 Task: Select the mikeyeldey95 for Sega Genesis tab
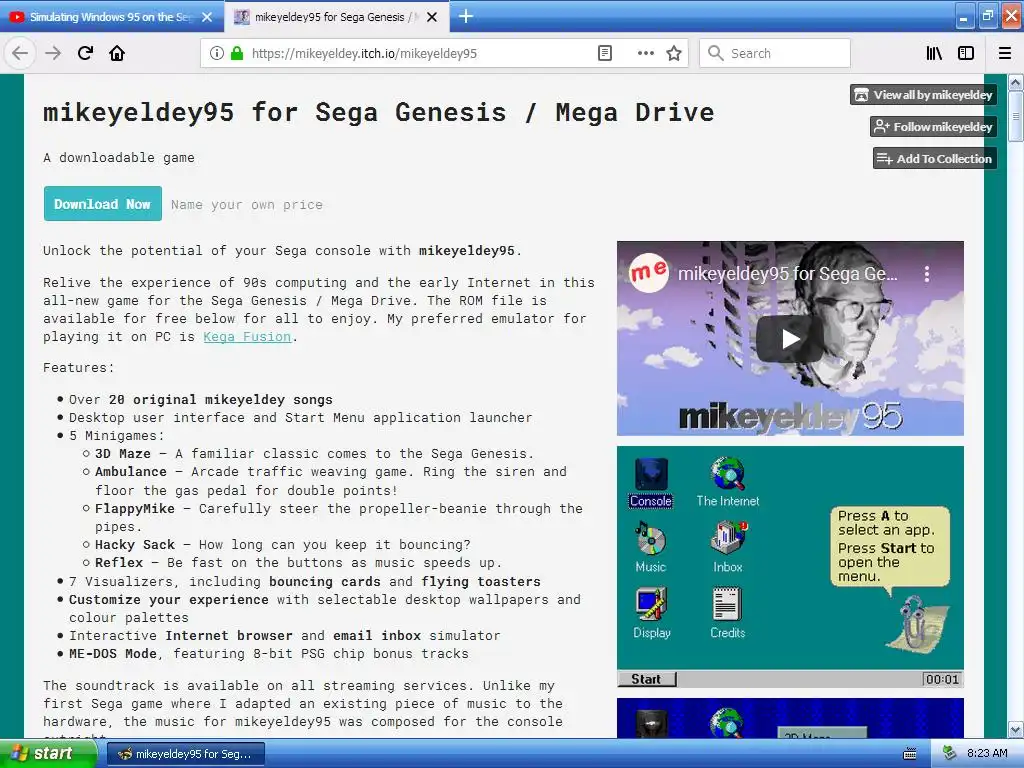coord(336,17)
